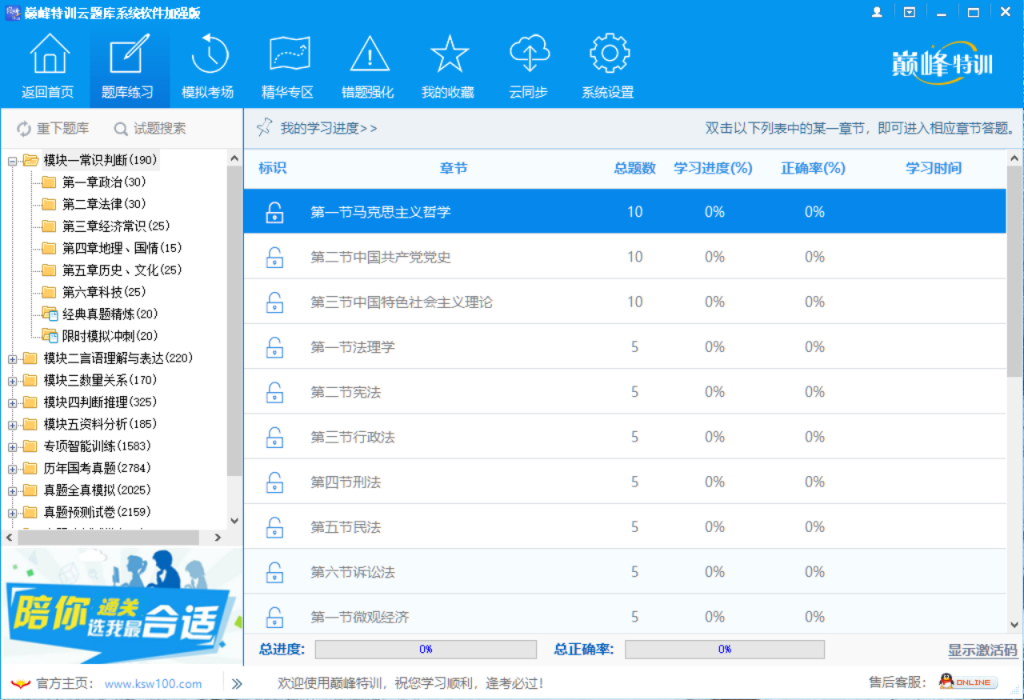Viewport: 1024px width, 700px height.
Task: Click lock icon for 第四节刑法
Action: [275, 483]
